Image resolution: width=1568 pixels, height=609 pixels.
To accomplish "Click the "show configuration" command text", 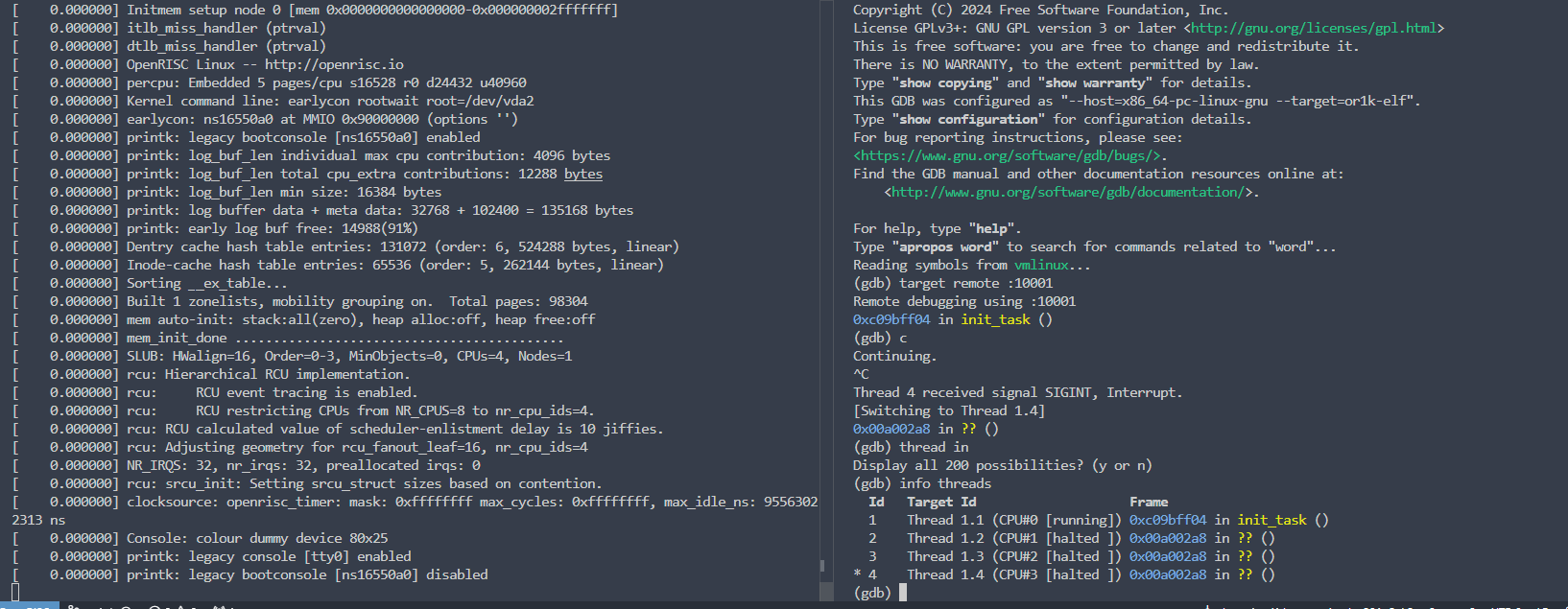I will [x=968, y=119].
